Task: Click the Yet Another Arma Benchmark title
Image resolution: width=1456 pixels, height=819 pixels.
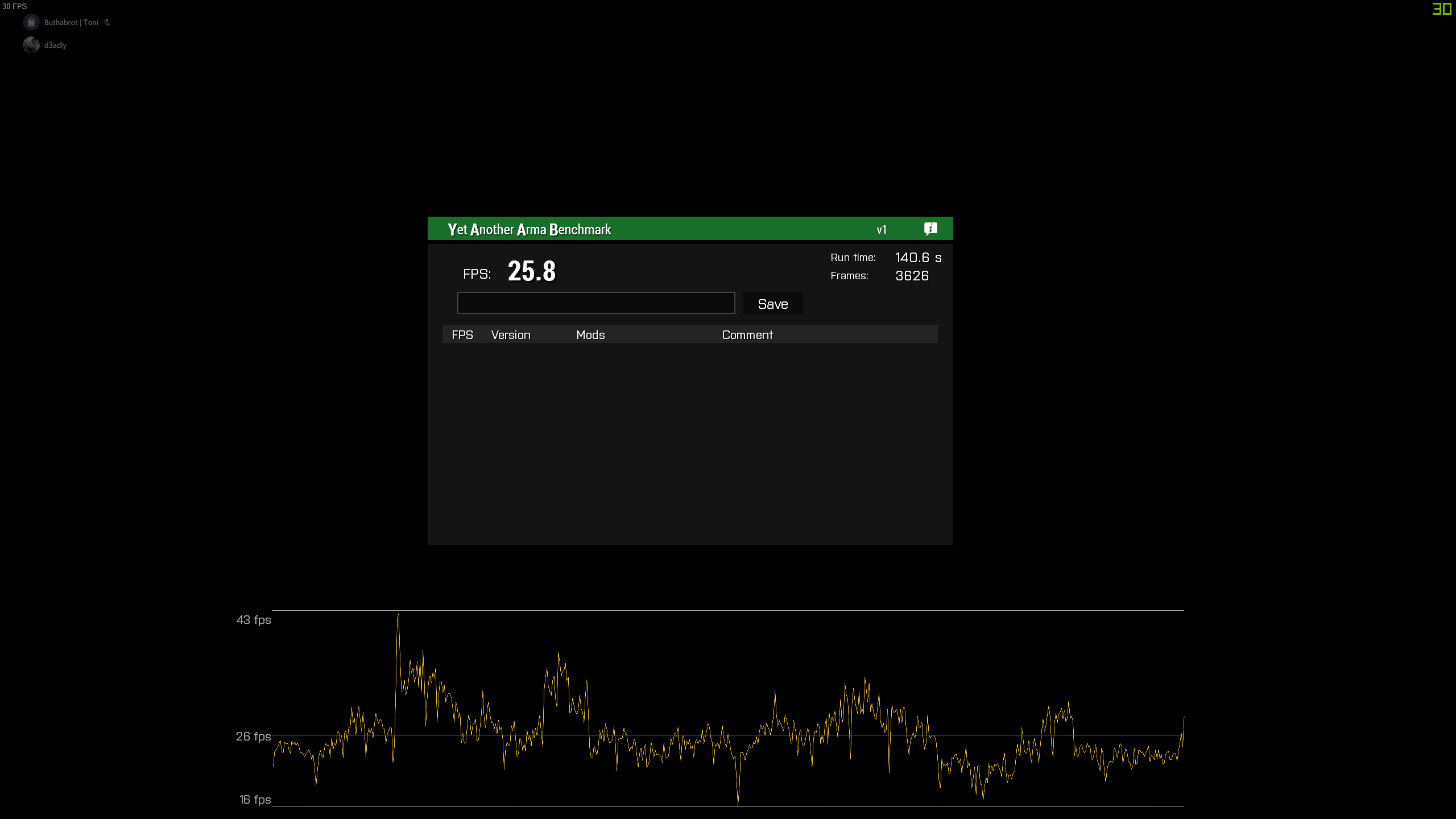Action: [529, 229]
